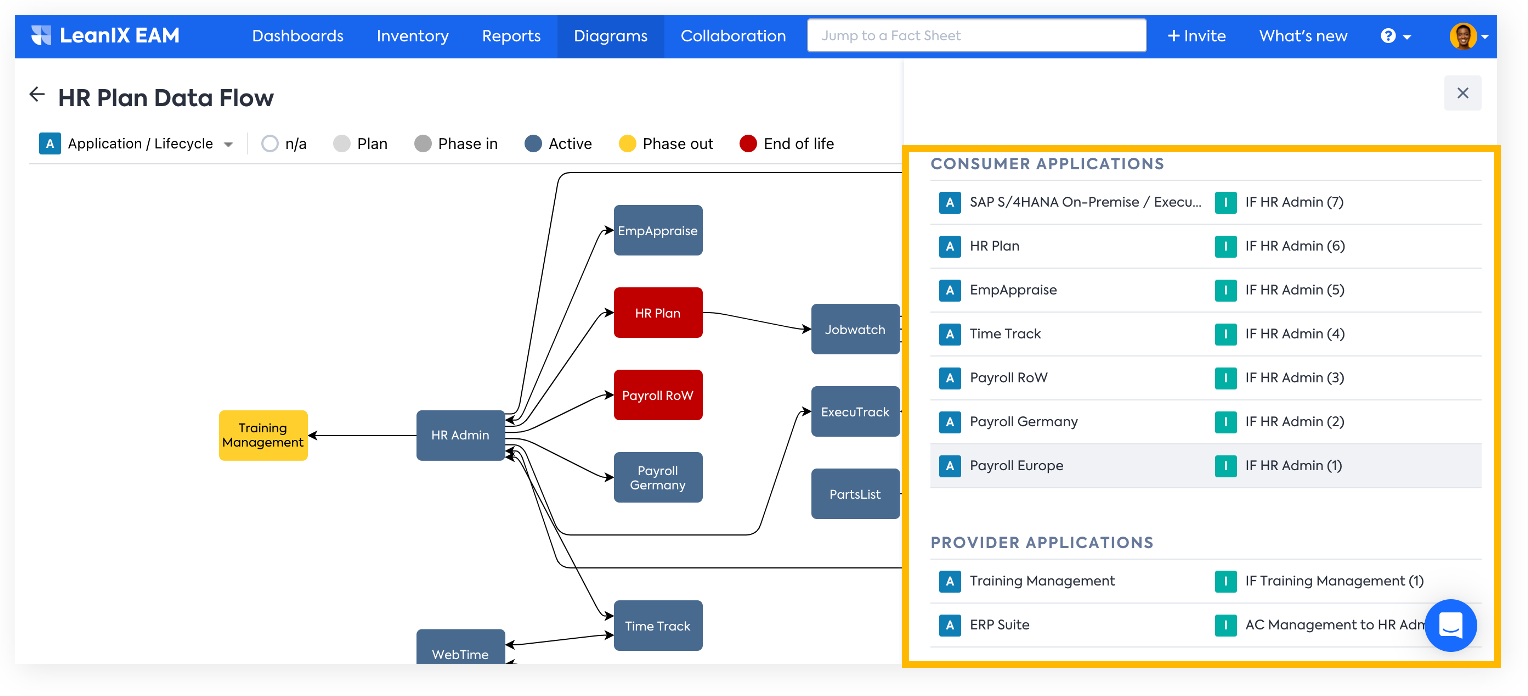Viewport: 1528px width, 696px height.
Task: Click the Application icon beside Payroll Europe row
Action: click(x=949, y=466)
